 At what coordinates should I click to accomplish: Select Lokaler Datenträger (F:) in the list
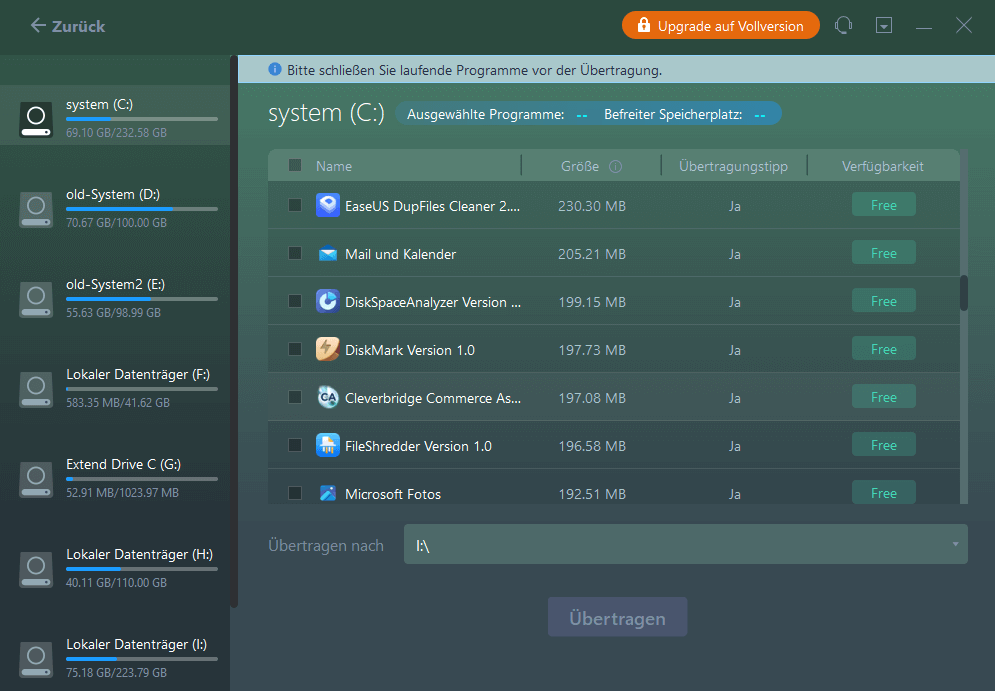115,389
